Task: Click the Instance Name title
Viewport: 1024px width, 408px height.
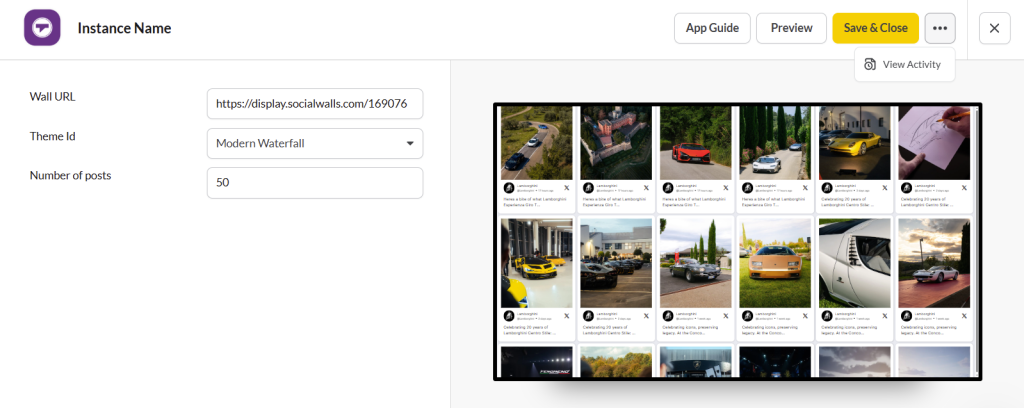Action: click(124, 28)
